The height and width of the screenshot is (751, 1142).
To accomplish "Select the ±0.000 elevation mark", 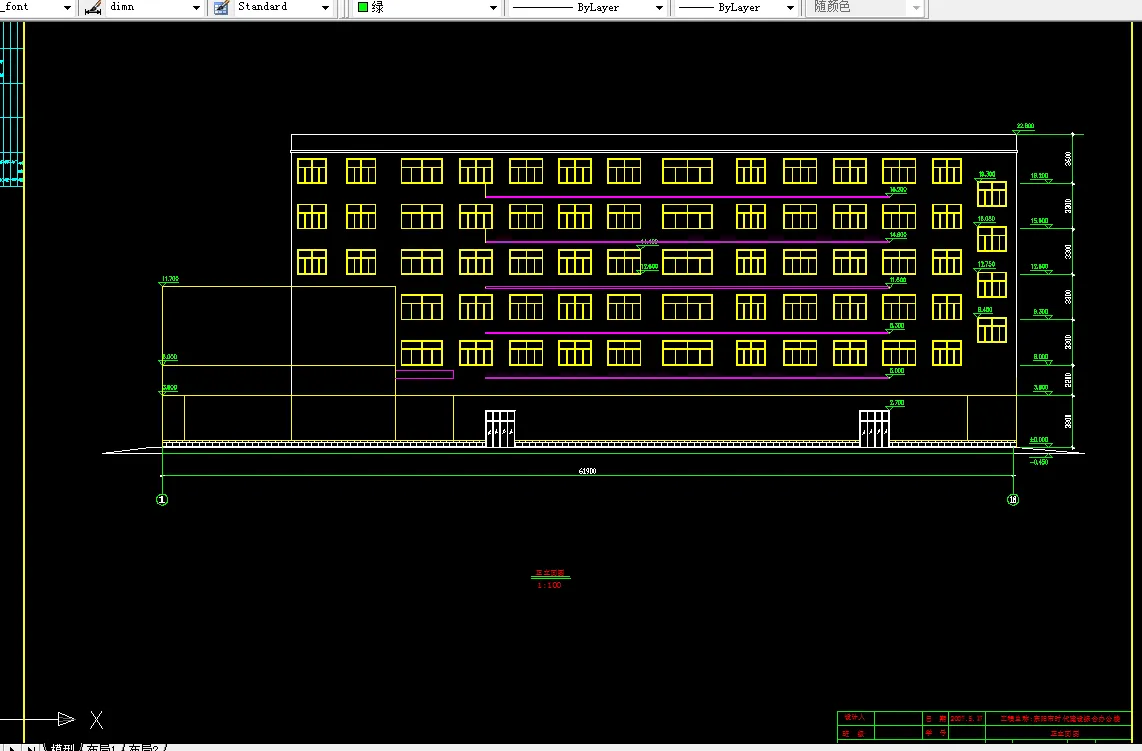I will [x=1039, y=440].
